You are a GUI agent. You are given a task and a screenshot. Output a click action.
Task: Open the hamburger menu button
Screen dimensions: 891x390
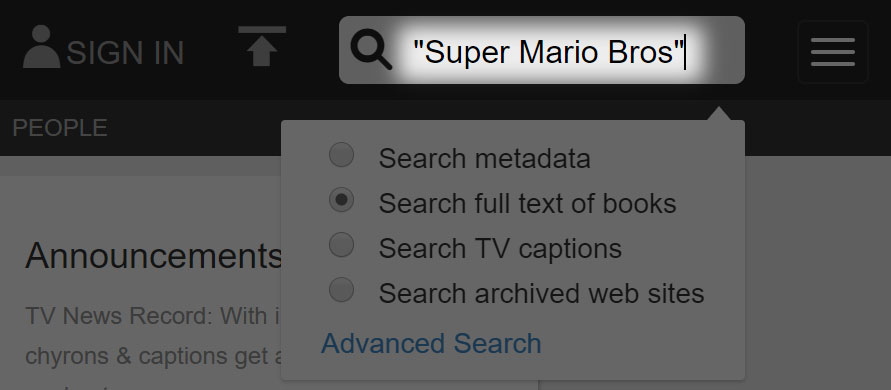pyautogui.click(x=832, y=52)
